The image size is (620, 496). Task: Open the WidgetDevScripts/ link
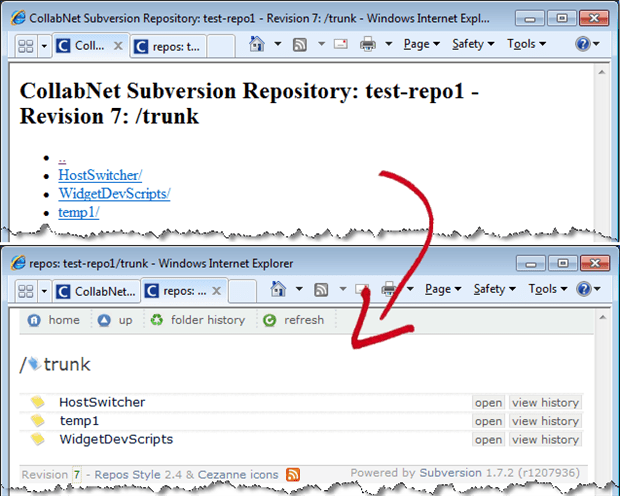[114, 193]
